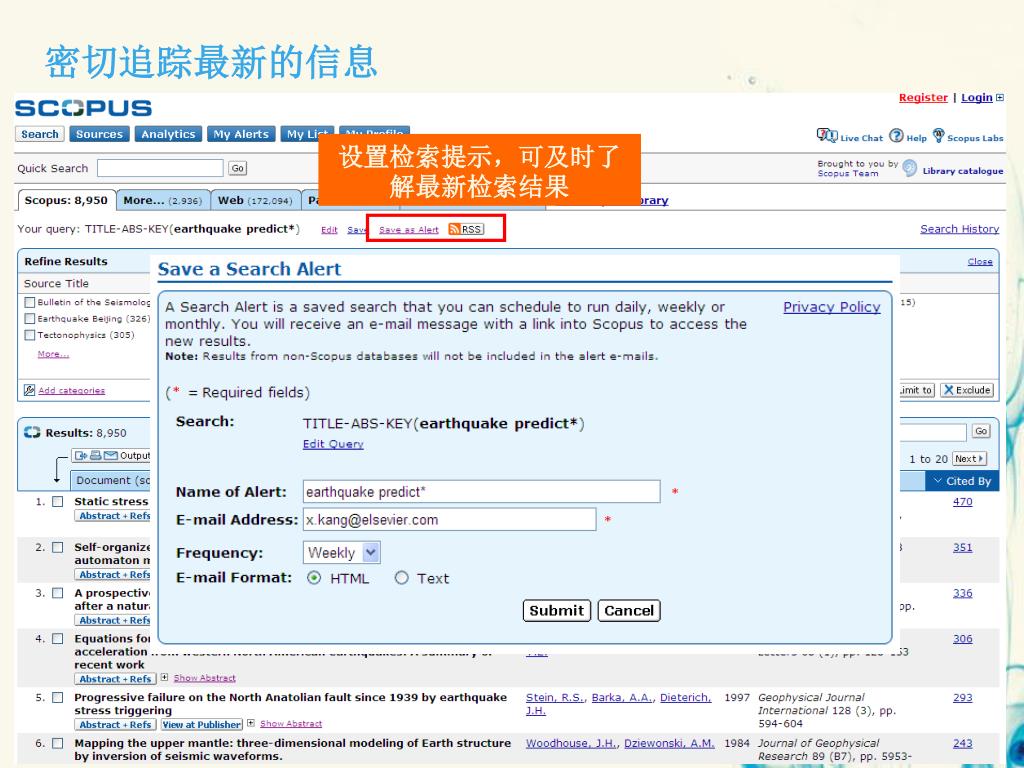Click Show Abstract link for result 4
The width and height of the screenshot is (1024, 768).
point(204,679)
